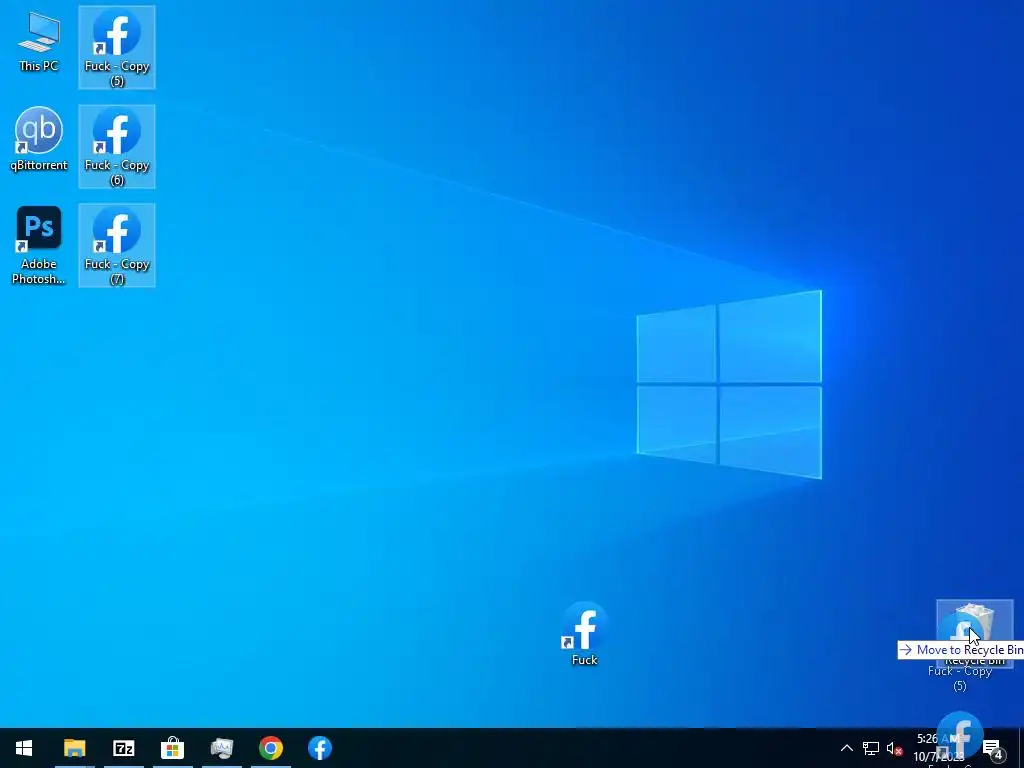Select the Adobe Photoshop desktop shortcut

[39, 246]
